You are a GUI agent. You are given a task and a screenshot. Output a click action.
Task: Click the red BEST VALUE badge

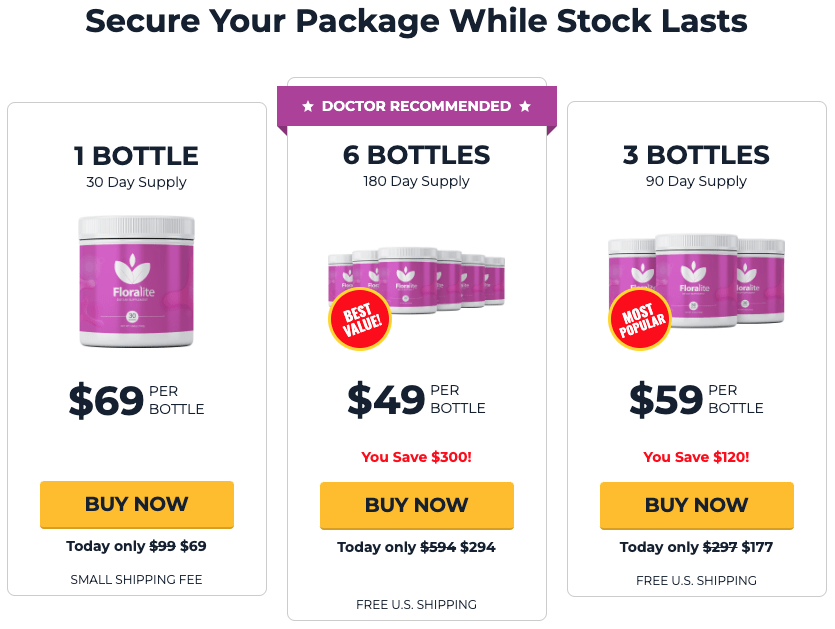360,319
